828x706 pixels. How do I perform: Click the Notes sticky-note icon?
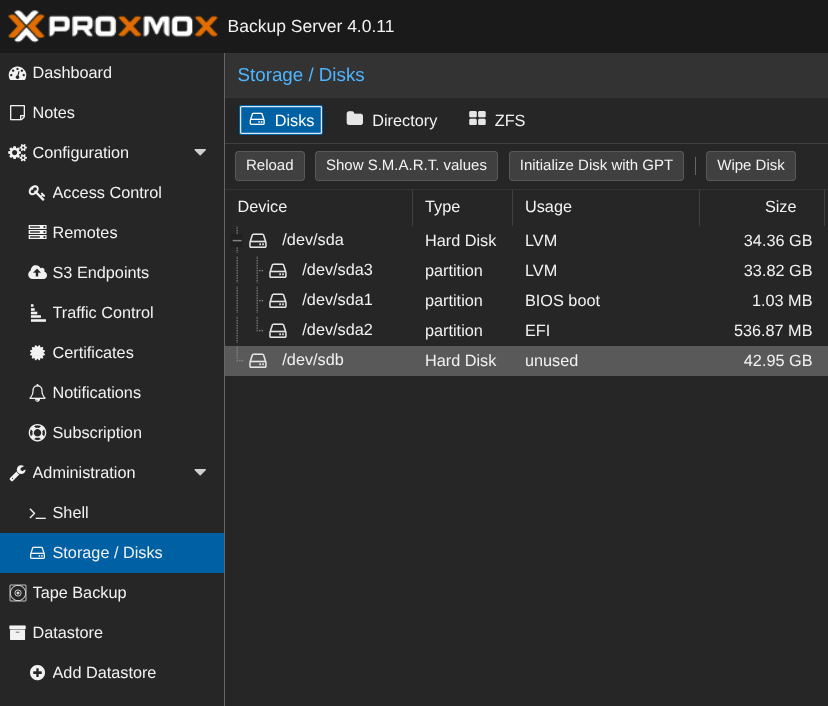pos(17,113)
